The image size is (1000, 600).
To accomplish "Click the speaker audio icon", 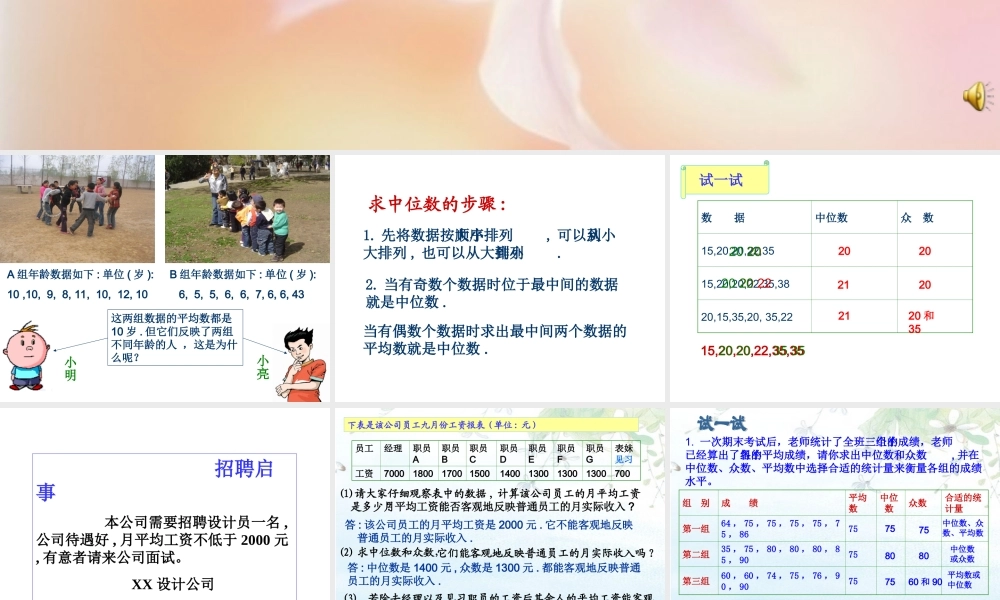I will pos(978,97).
